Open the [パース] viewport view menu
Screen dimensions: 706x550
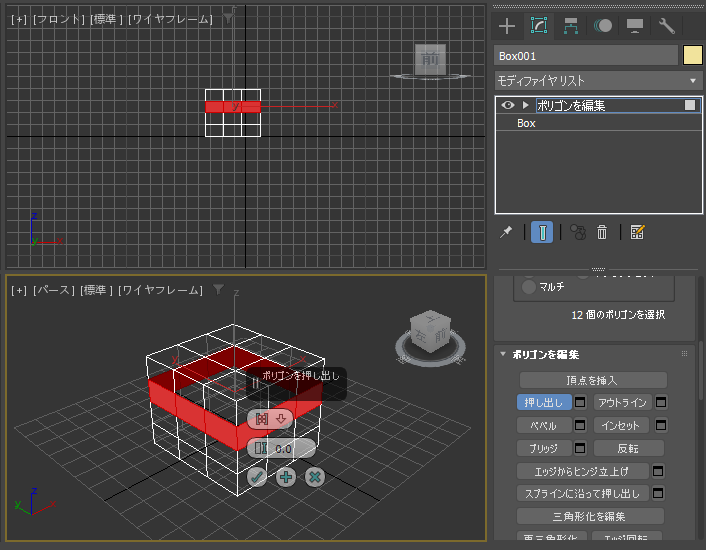click(x=54, y=290)
